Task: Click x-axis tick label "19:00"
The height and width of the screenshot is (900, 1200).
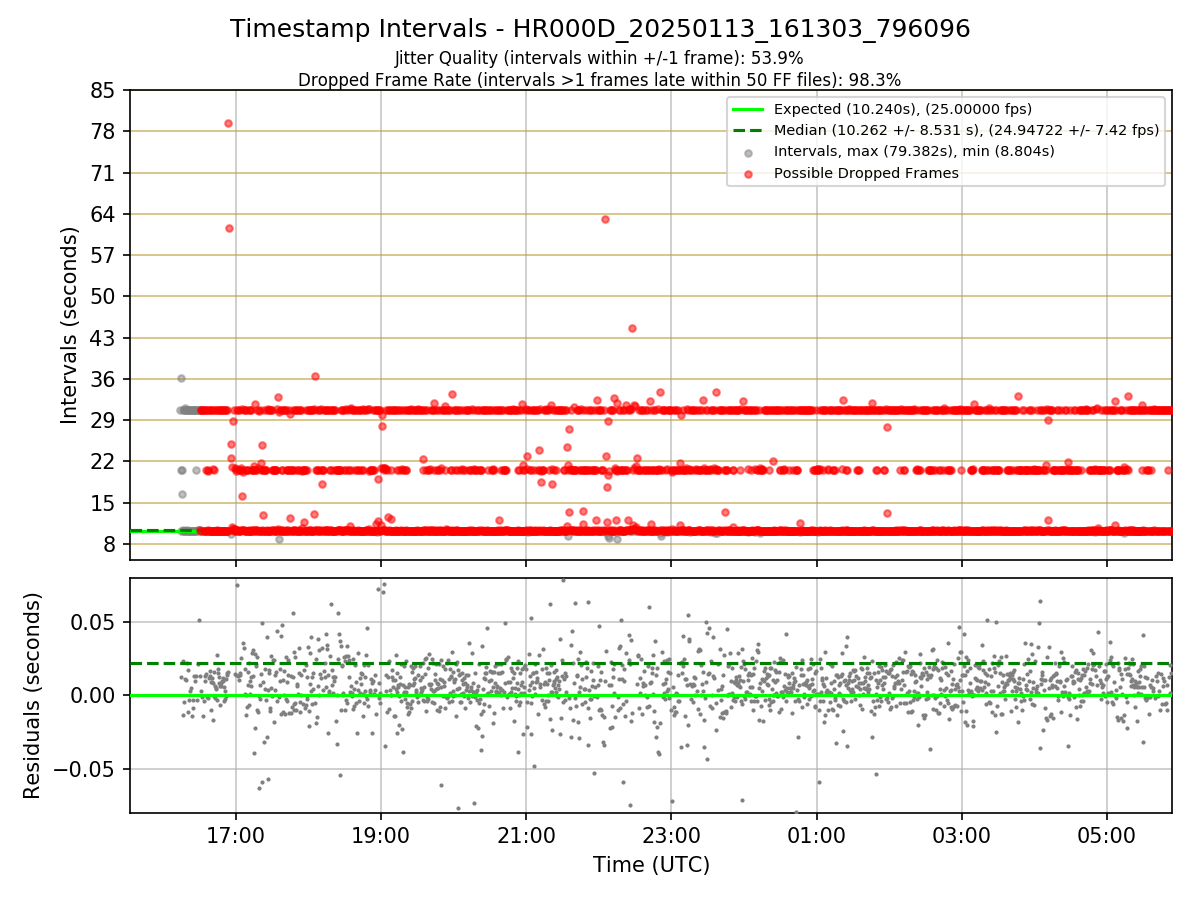Action: tap(381, 835)
